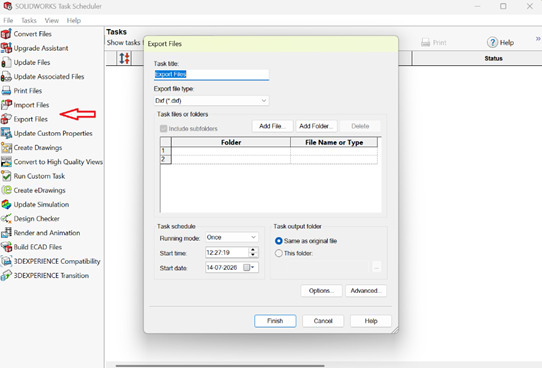Click the File Name or Type header
This screenshot has width=542, height=368.
pos(334,142)
